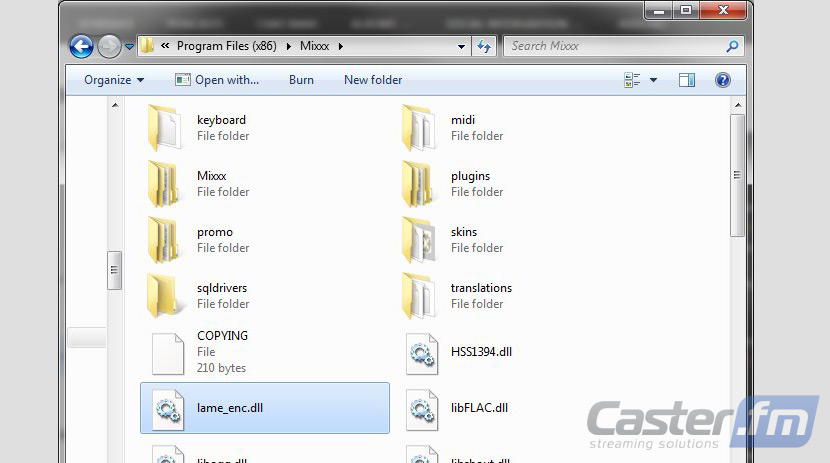Click the lame_enc.dll file name
This screenshot has width=830, height=463.
pyautogui.click(x=230, y=408)
